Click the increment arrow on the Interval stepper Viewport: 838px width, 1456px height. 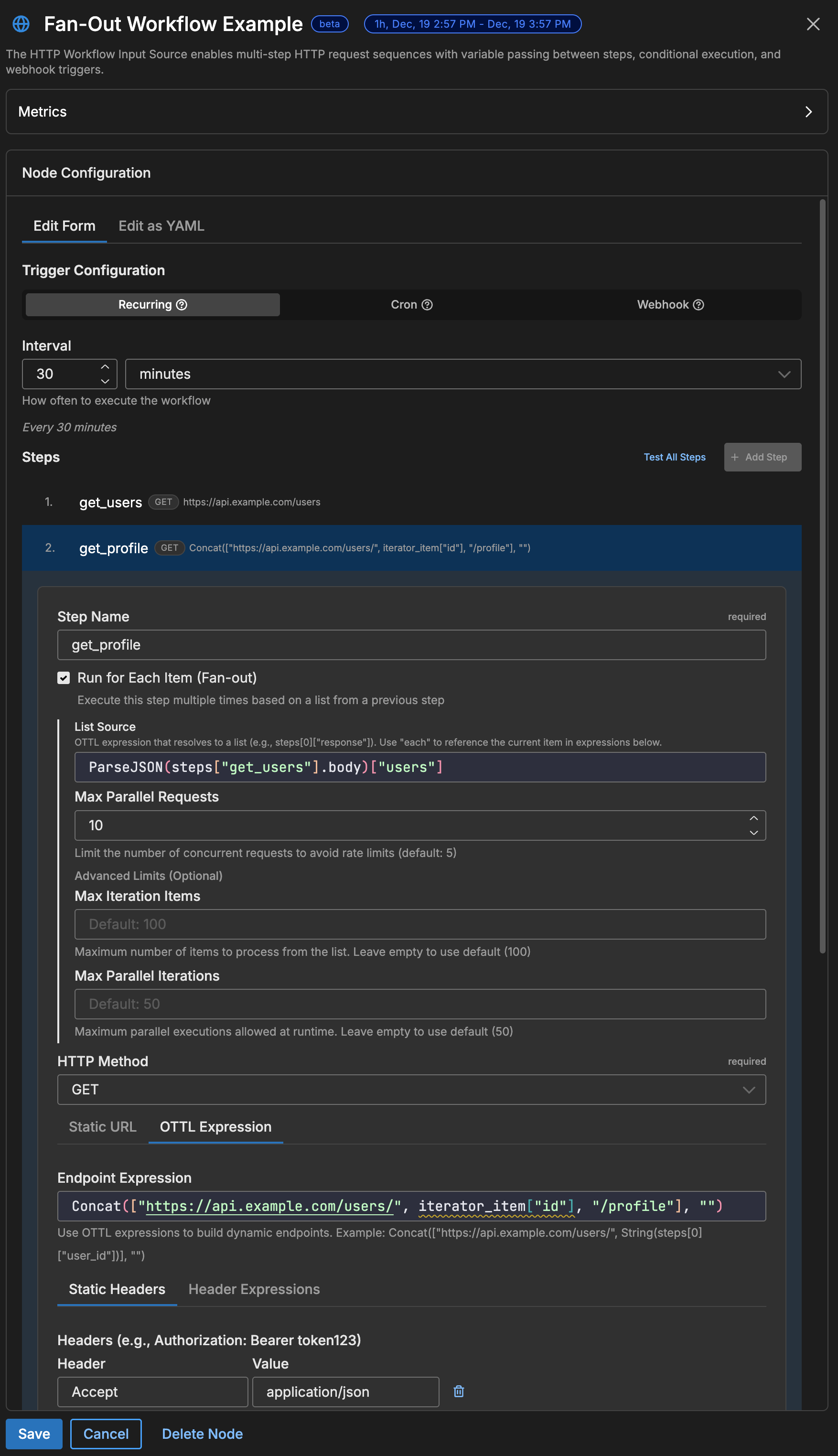click(x=105, y=366)
